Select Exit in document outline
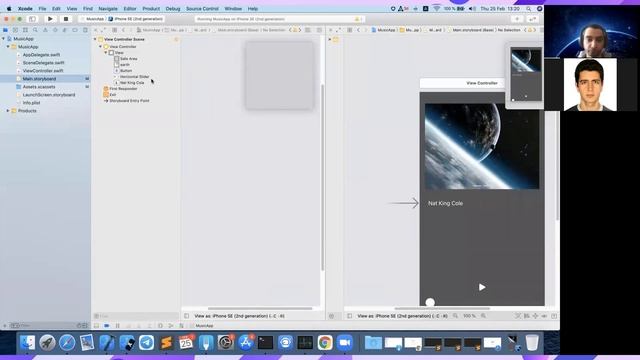This screenshot has height=360, width=640. (x=112, y=95)
